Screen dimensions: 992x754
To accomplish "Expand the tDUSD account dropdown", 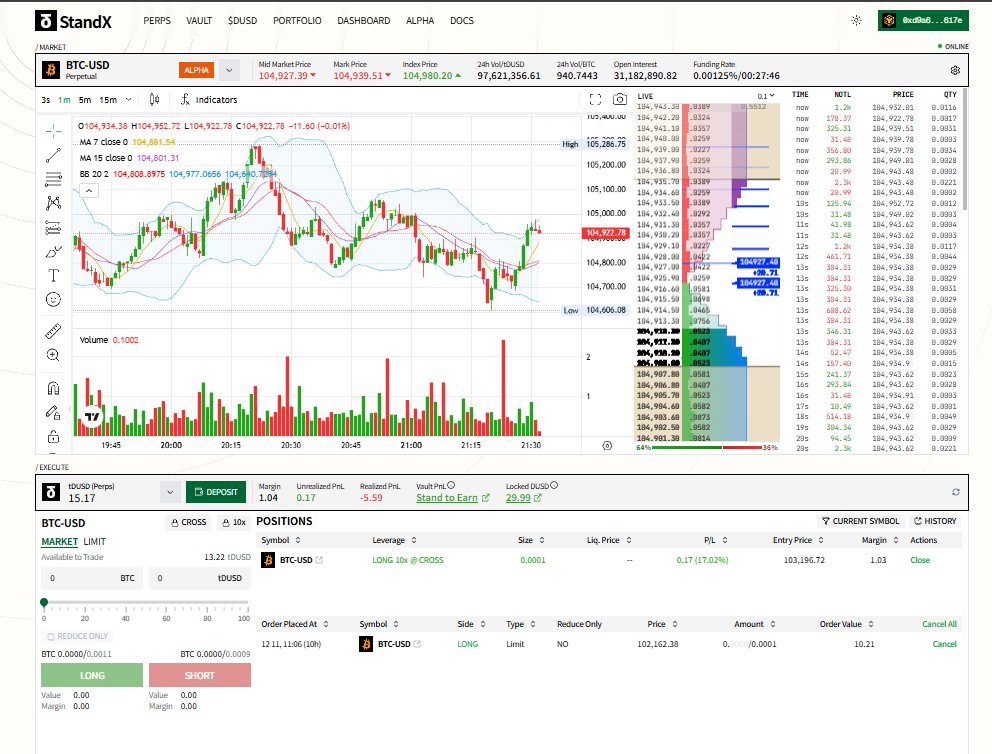I will (x=170, y=492).
